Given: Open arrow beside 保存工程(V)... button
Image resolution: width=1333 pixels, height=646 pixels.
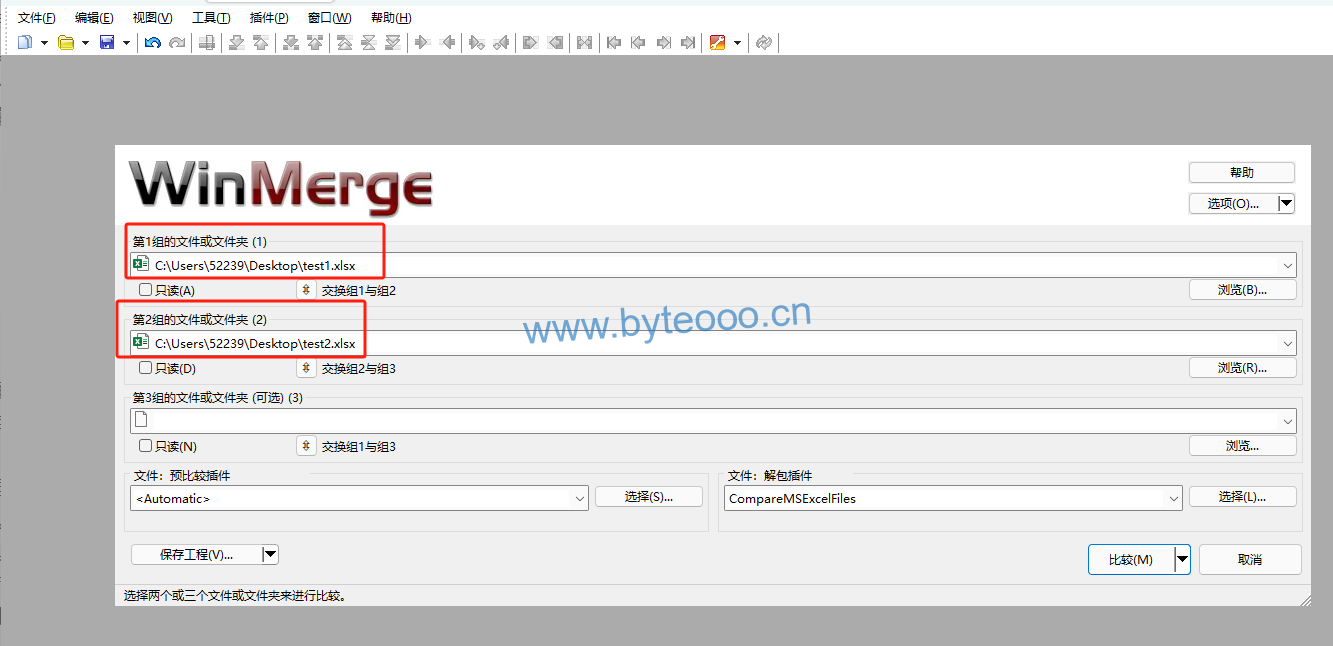Looking at the screenshot, I should [x=270, y=554].
